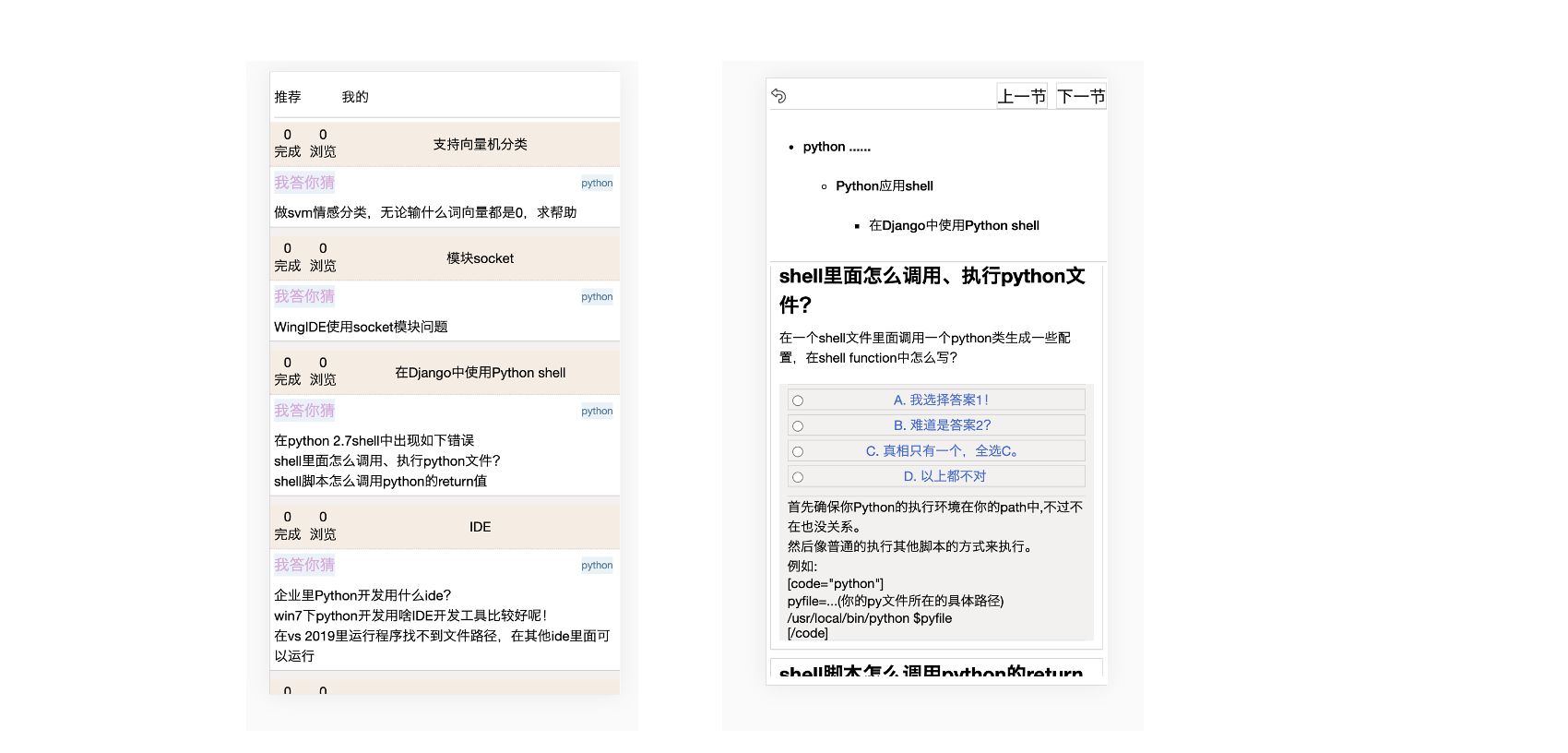The image size is (1568, 753).
Task: Open question 做svm情感分类,无论输什么词向量都是0
Action: click(x=425, y=212)
